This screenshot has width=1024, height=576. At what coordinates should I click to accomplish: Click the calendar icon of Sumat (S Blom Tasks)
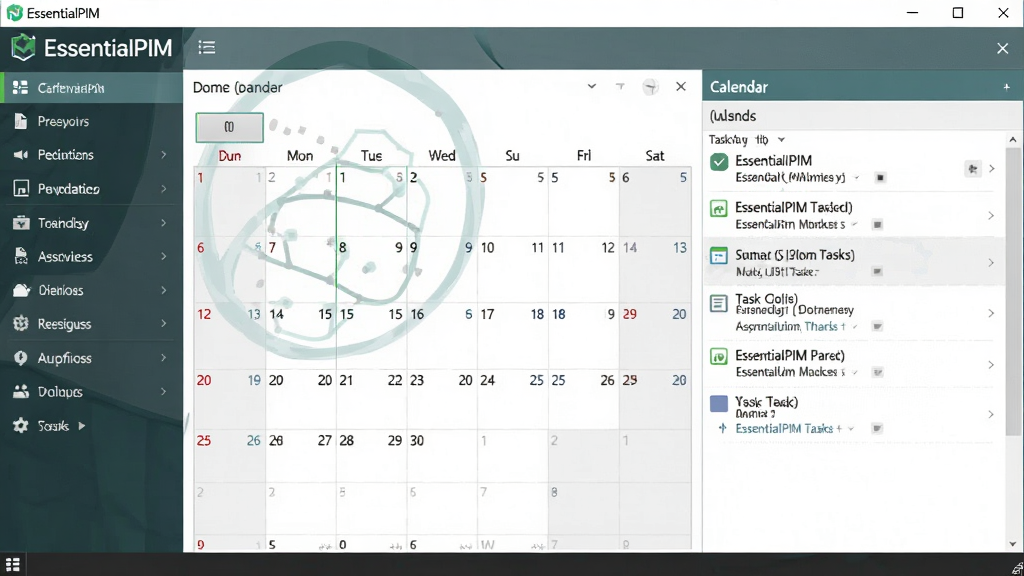click(718, 255)
